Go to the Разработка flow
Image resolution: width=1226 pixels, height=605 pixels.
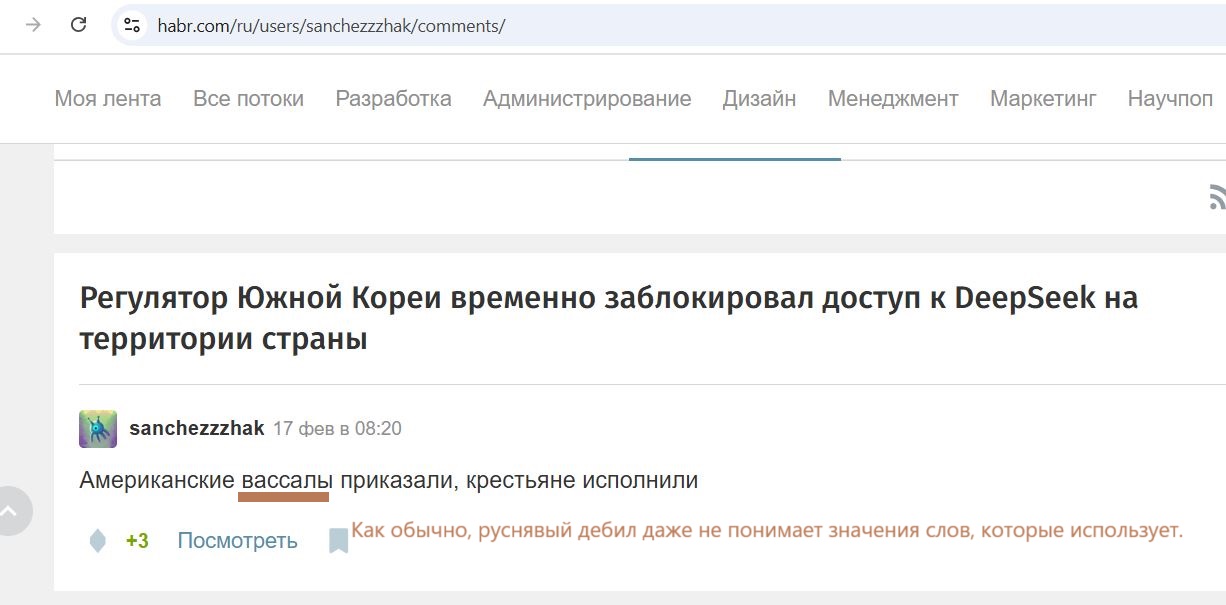coord(393,99)
